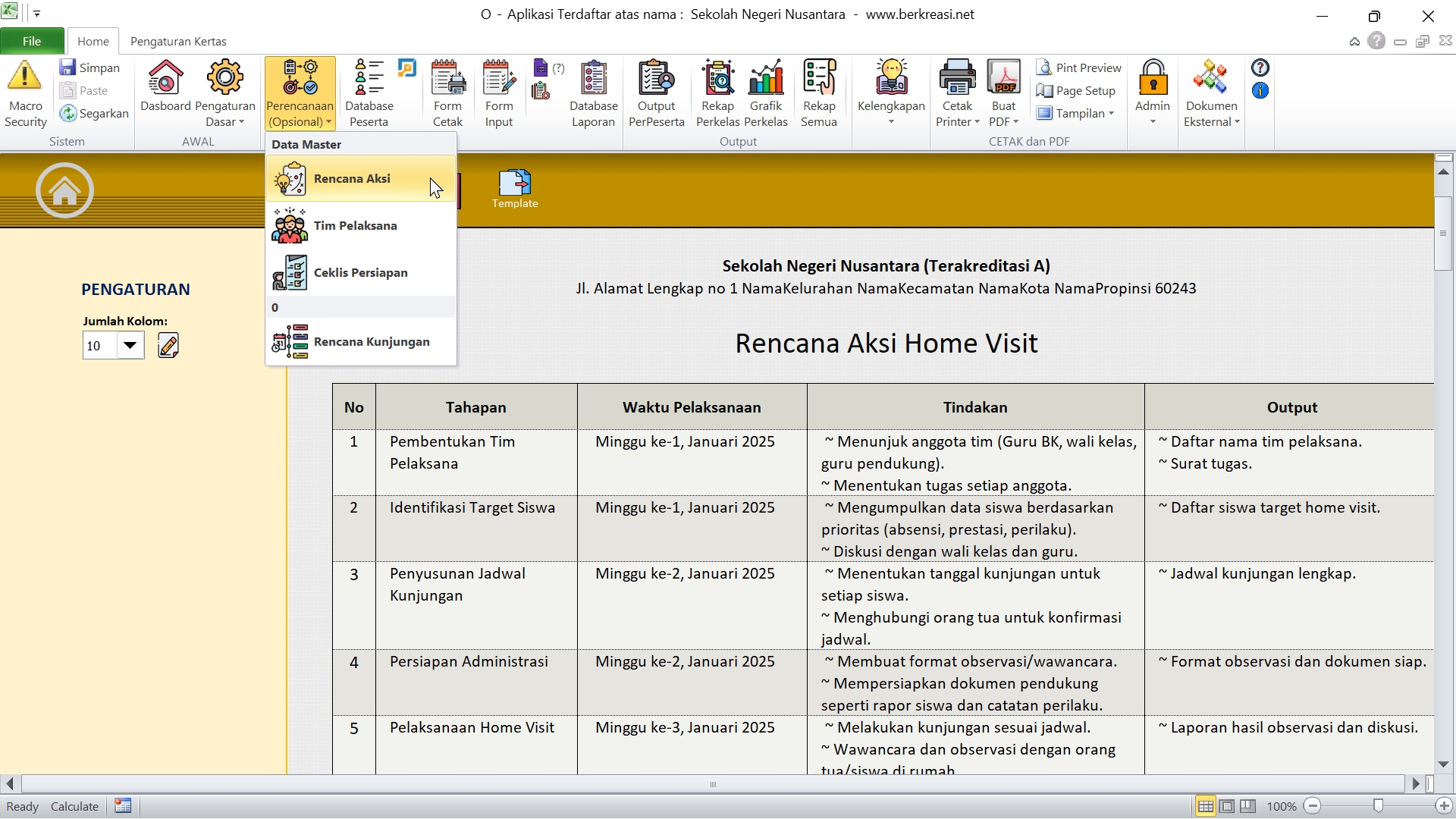Image resolution: width=1456 pixels, height=819 pixels.
Task: Click zoom in plus on zoom slider
Action: 1444,806
